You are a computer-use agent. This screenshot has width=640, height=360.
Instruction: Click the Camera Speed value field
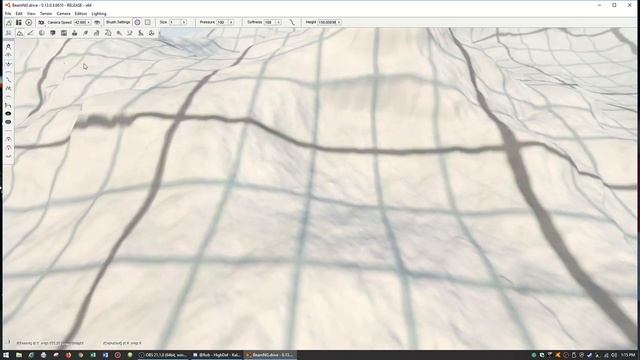[80, 22]
